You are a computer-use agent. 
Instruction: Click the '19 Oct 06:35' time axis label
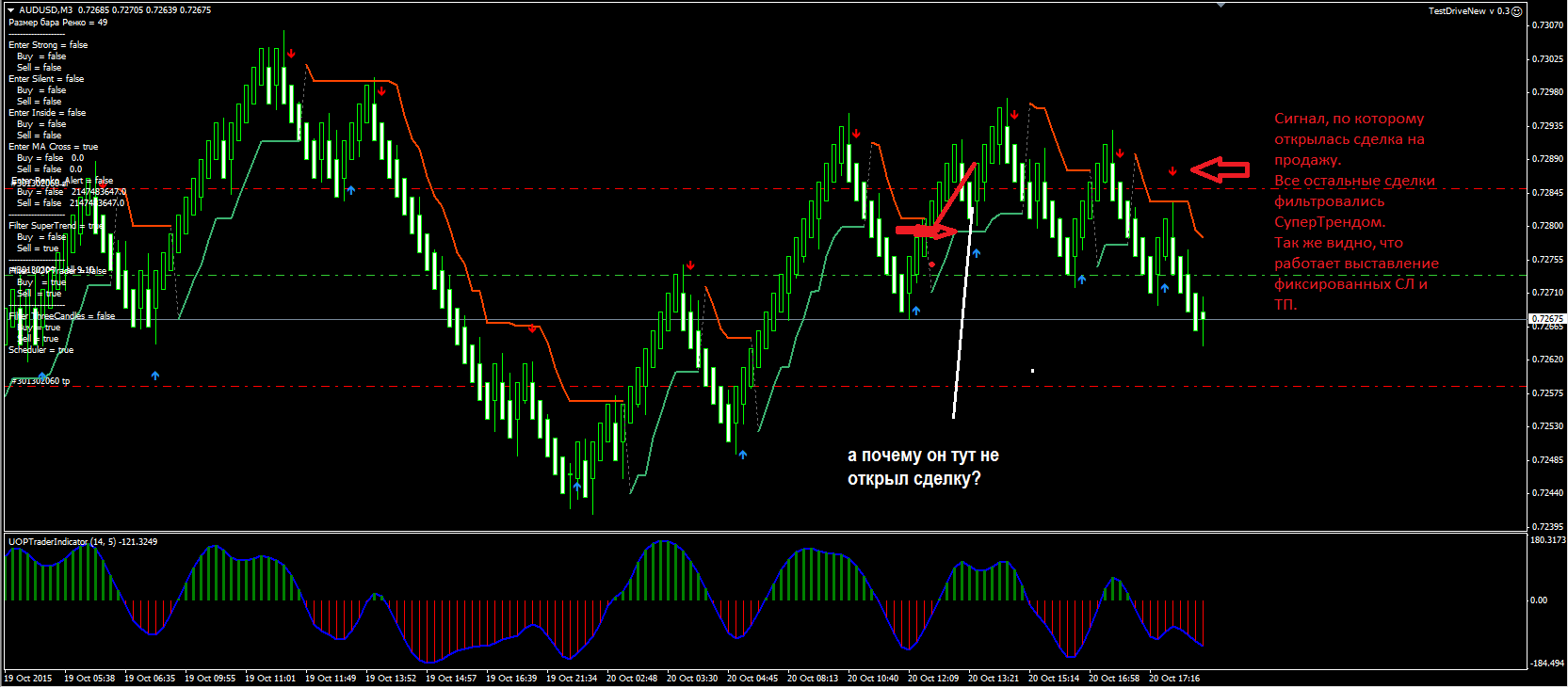tap(150, 679)
